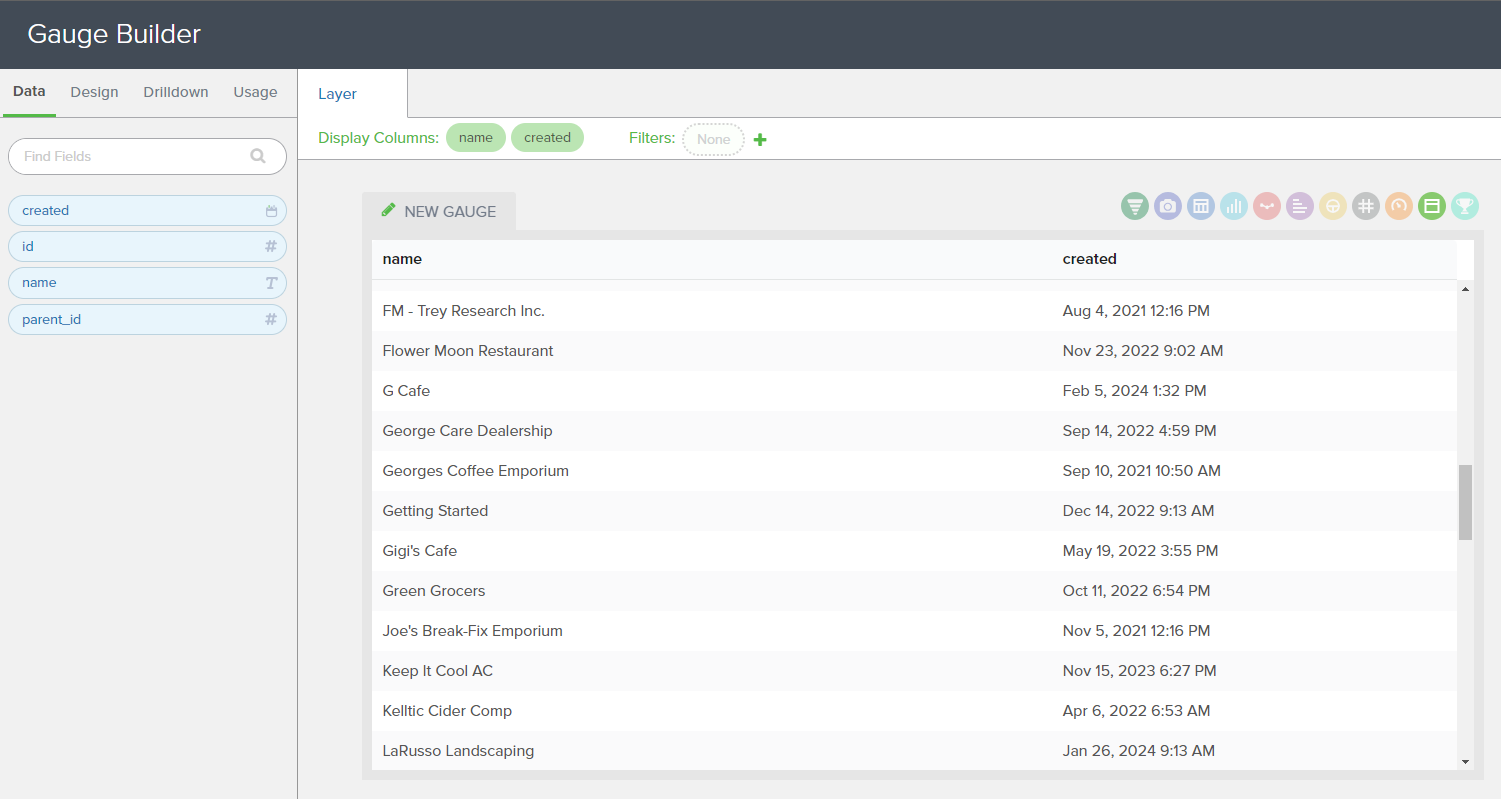1501x799 pixels.
Task: Select the line chart gauge icon
Action: point(1266,207)
